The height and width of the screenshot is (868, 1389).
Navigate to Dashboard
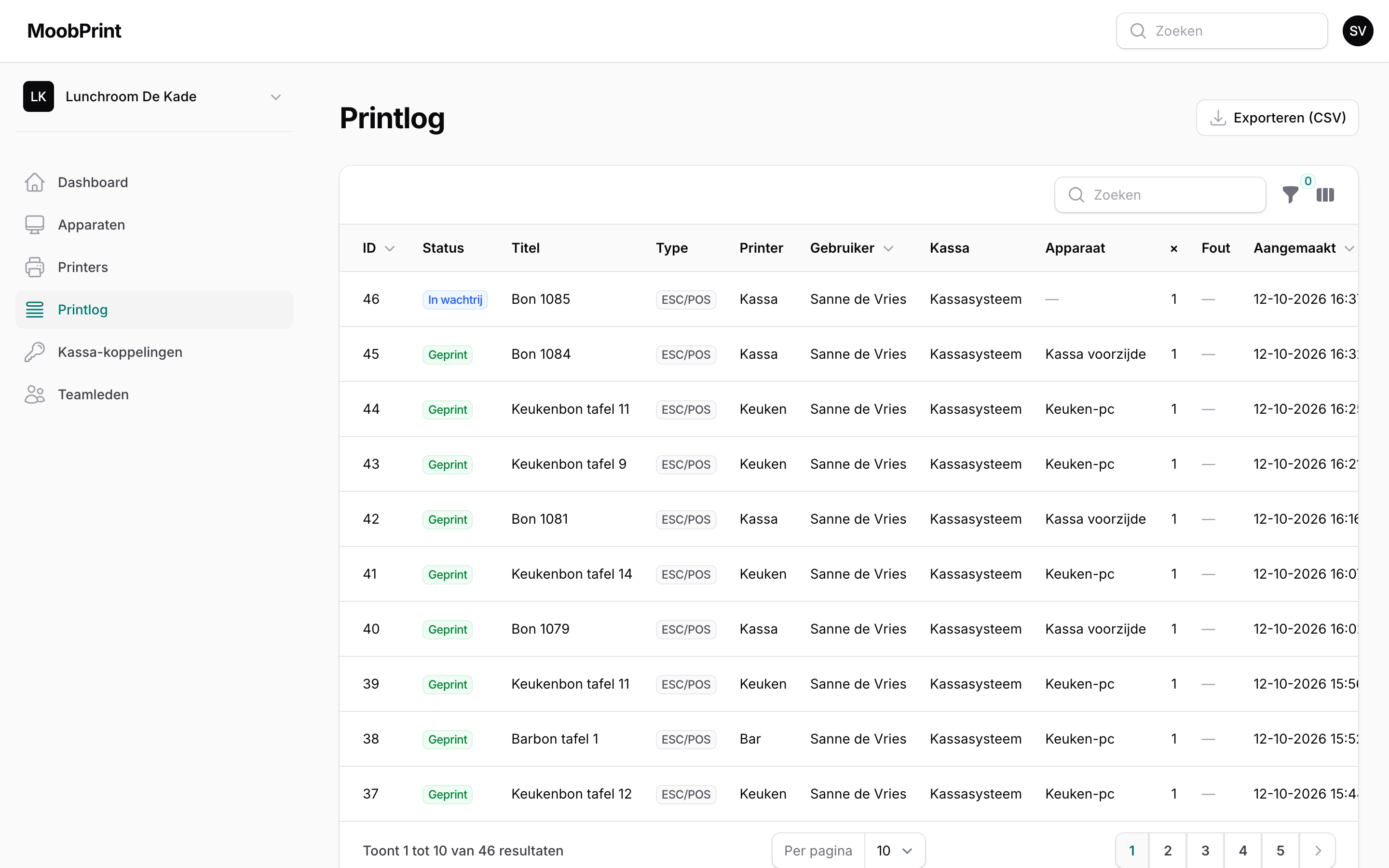pyautogui.click(x=154, y=182)
